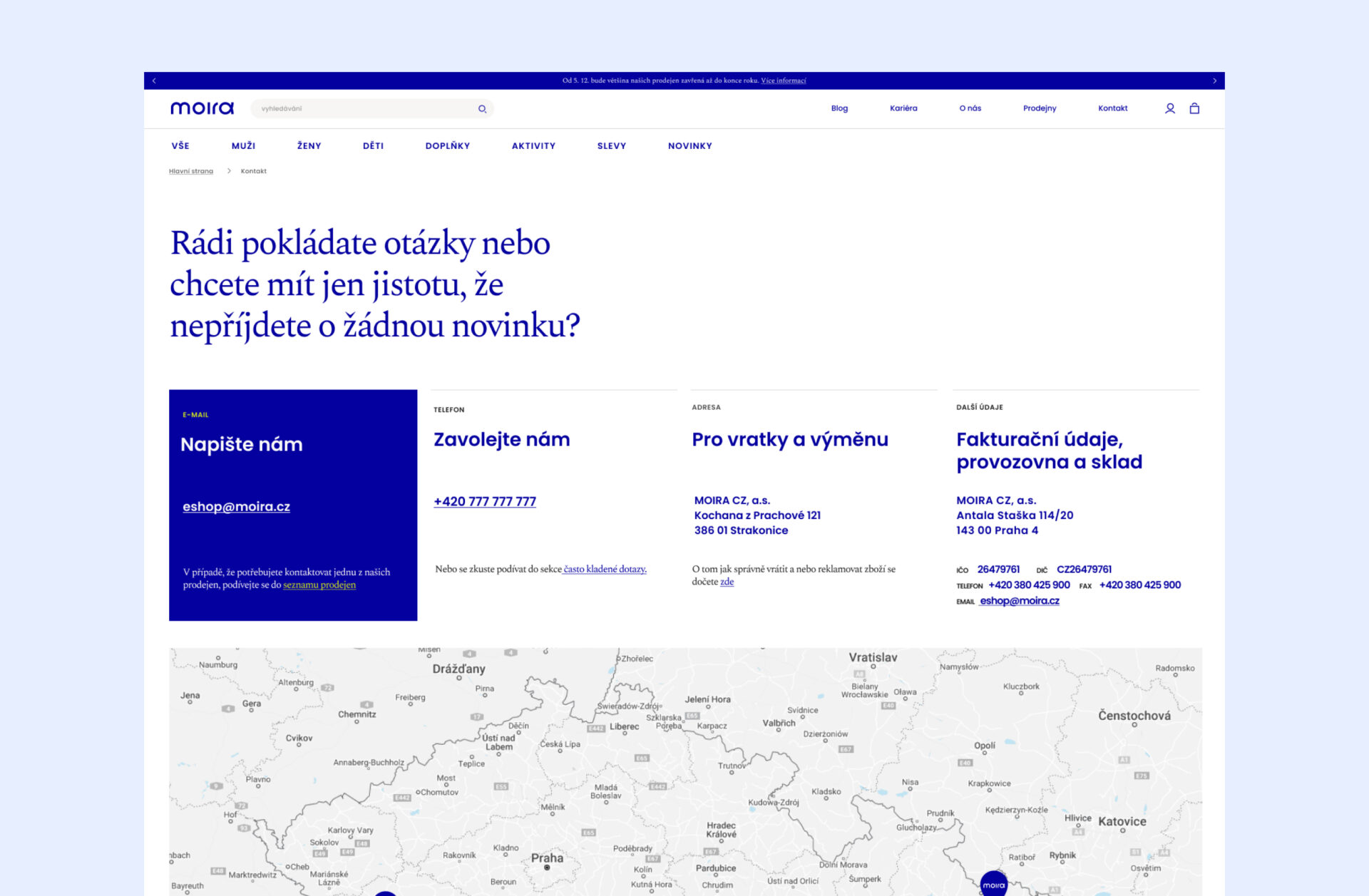The height and width of the screenshot is (896, 1369).
Task: Open the často kladené dotazy link
Action: (605, 569)
